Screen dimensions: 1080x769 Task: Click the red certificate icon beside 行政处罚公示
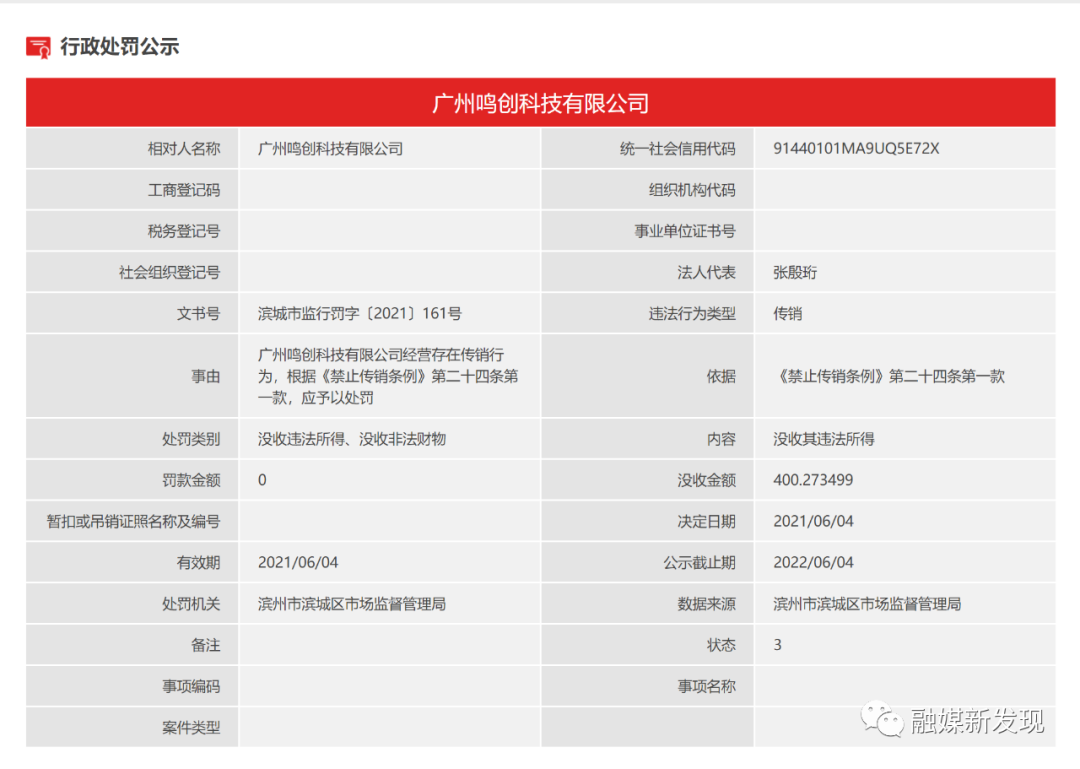click(x=38, y=48)
